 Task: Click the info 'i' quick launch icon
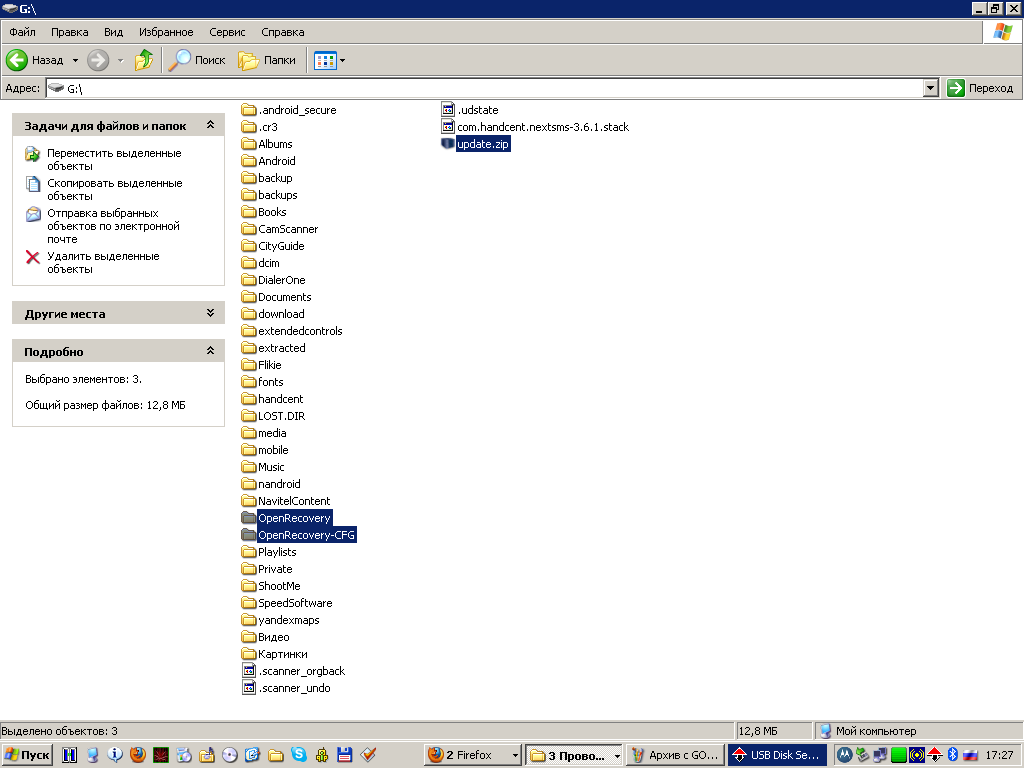coord(115,755)
